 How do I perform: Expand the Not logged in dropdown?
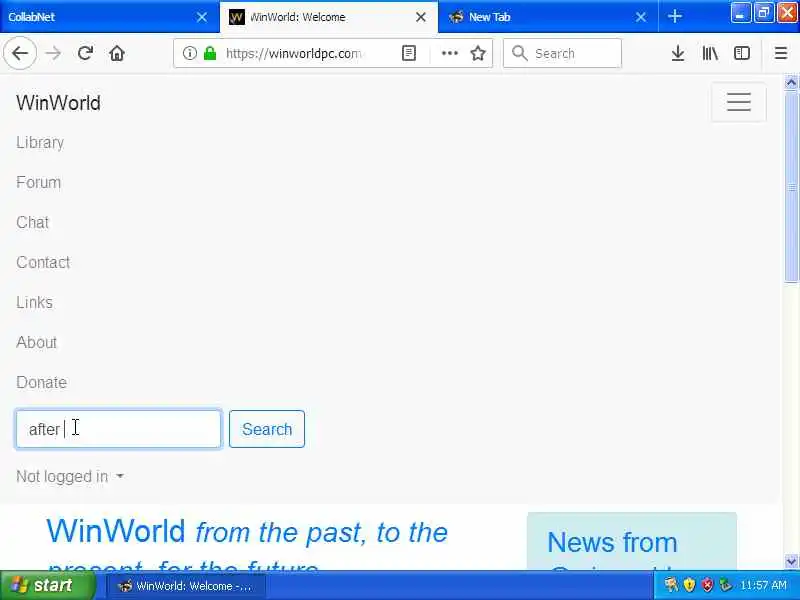point(70,477)
